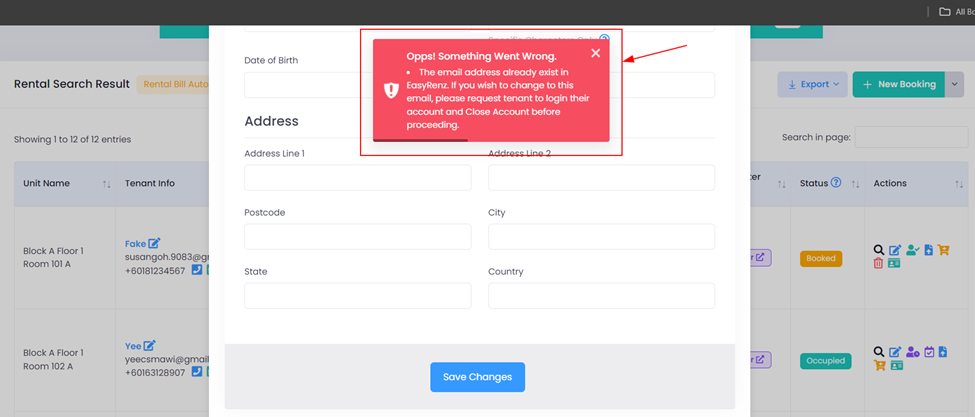Image resolution: width=975 pixels, height=417 pixels.
Task: Open the Export dropdown
Action: (812, 85)
